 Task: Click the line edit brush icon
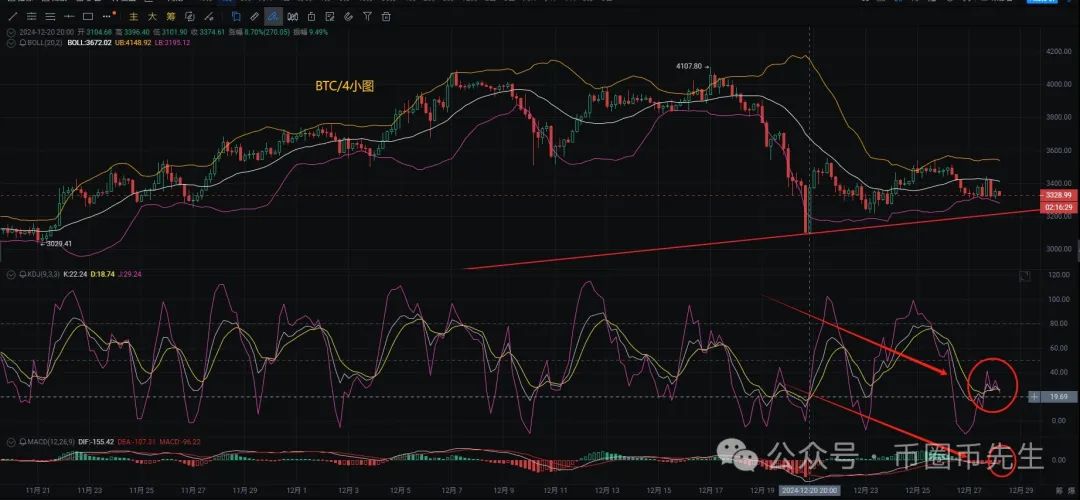coord(209,16)
